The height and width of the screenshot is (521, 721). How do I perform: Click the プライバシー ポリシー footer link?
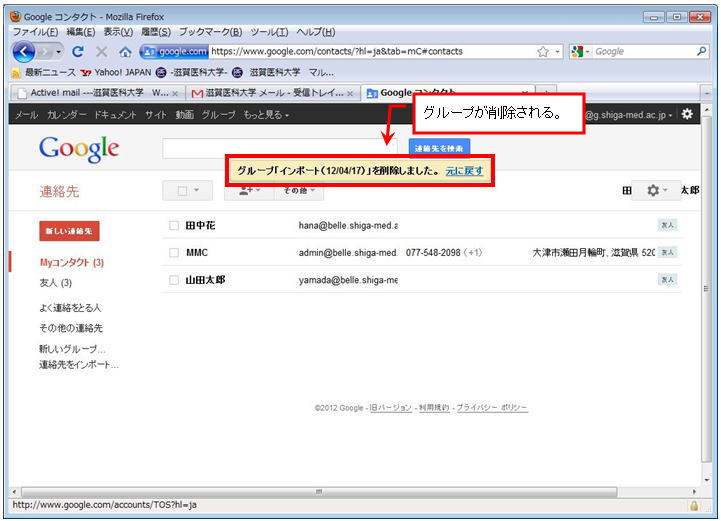coord(492,408)
